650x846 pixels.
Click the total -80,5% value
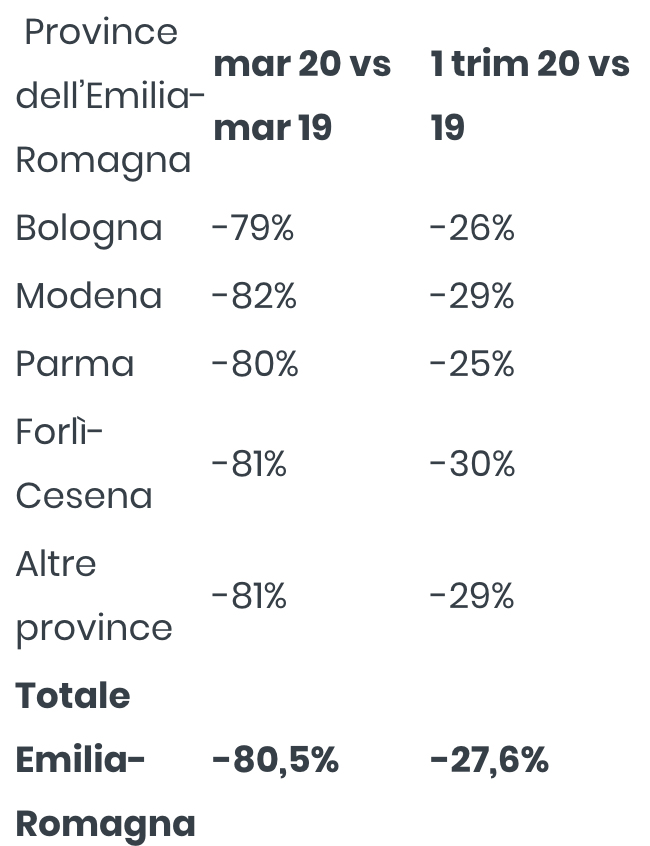tap(275, 760)
